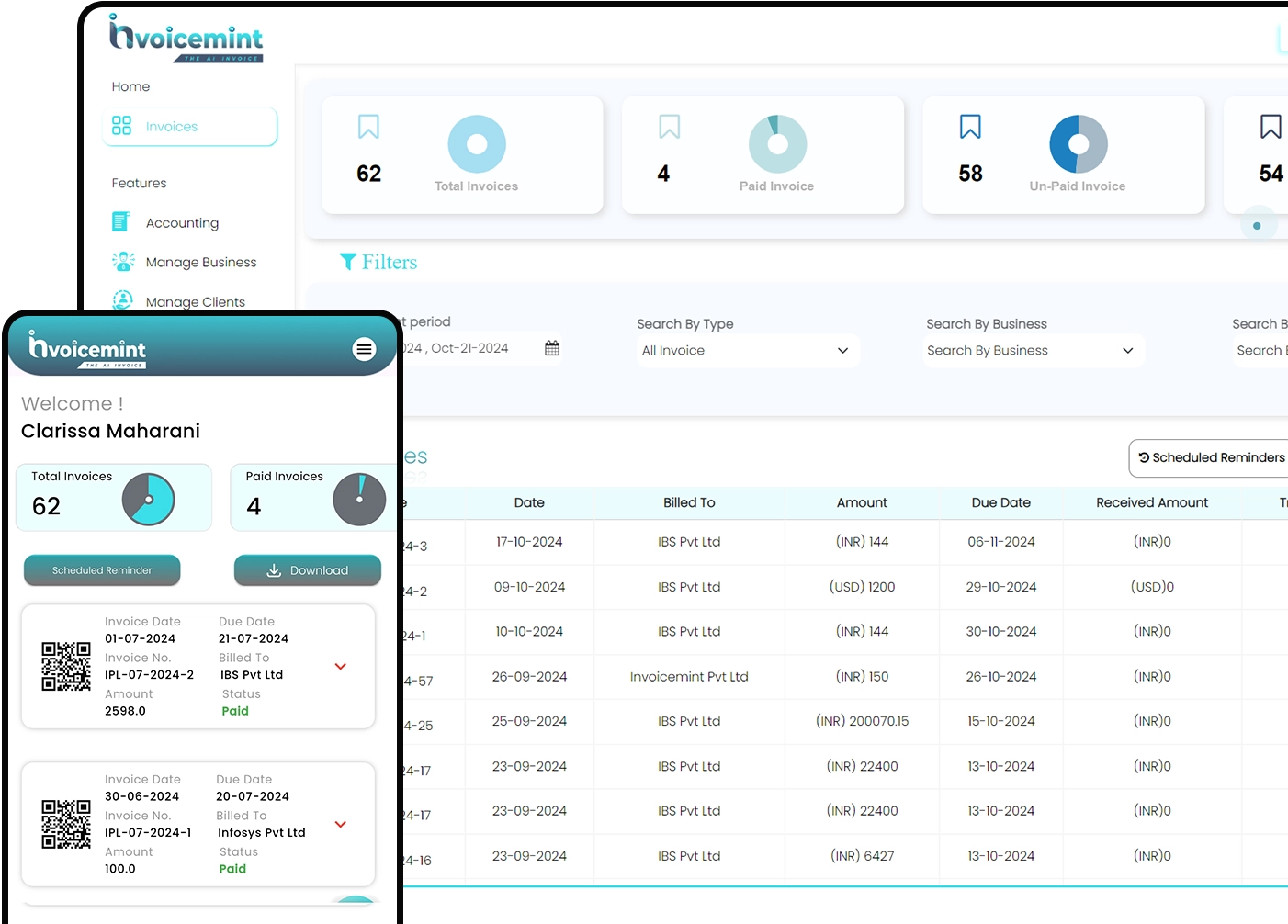Click the Invoicemint Pvt Ltd cell
Screen dimensions: 1288x924
(x=689, y=677)
